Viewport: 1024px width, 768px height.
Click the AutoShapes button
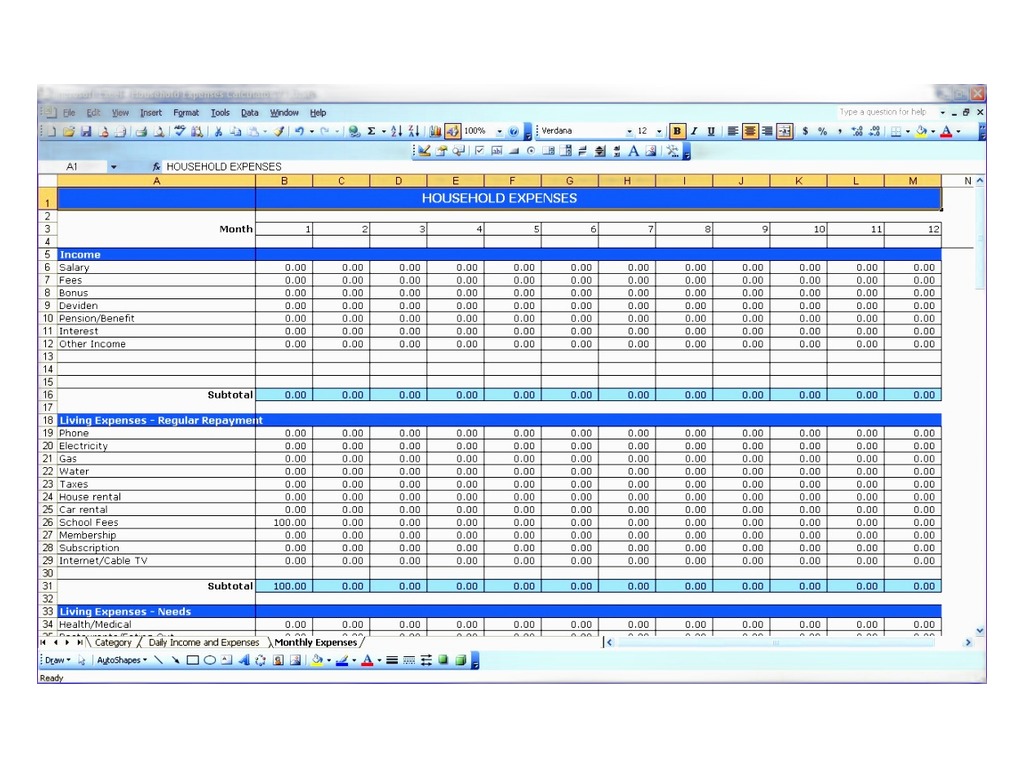[x=121, y=660]
